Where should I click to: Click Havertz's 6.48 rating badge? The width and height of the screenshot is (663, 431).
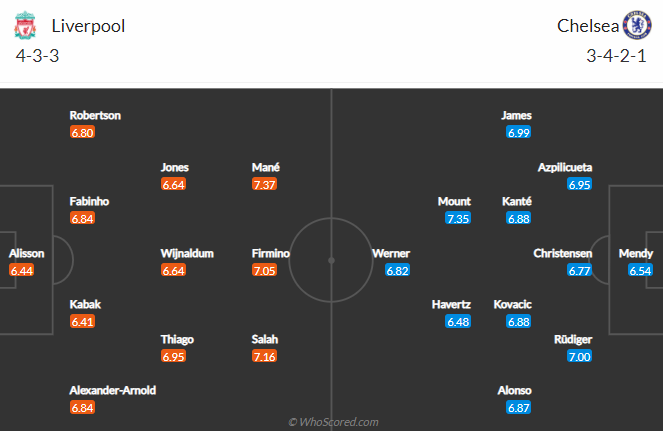click(458, 321)
